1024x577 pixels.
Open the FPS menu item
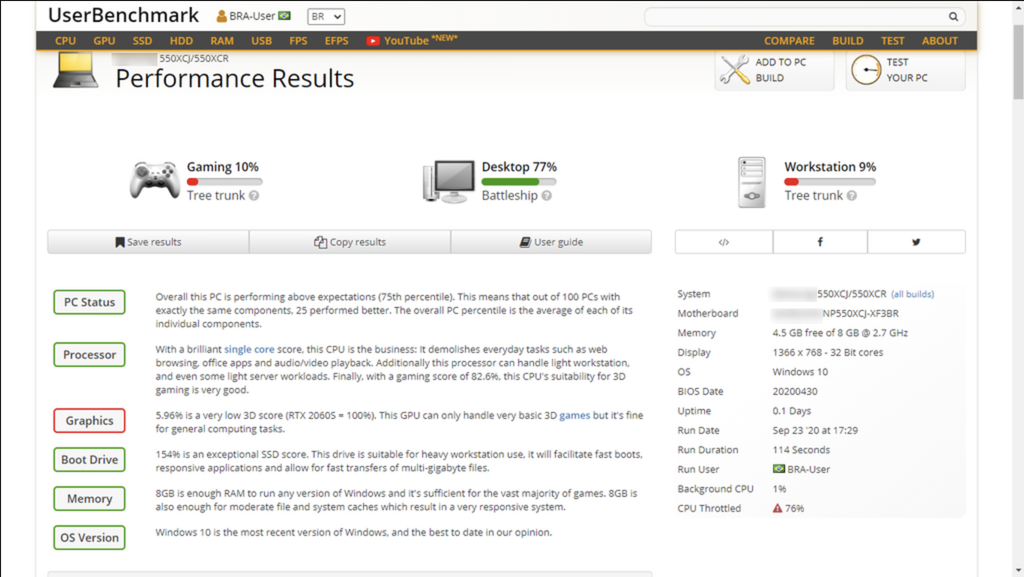pyautogui.click(x=298, y=40)
